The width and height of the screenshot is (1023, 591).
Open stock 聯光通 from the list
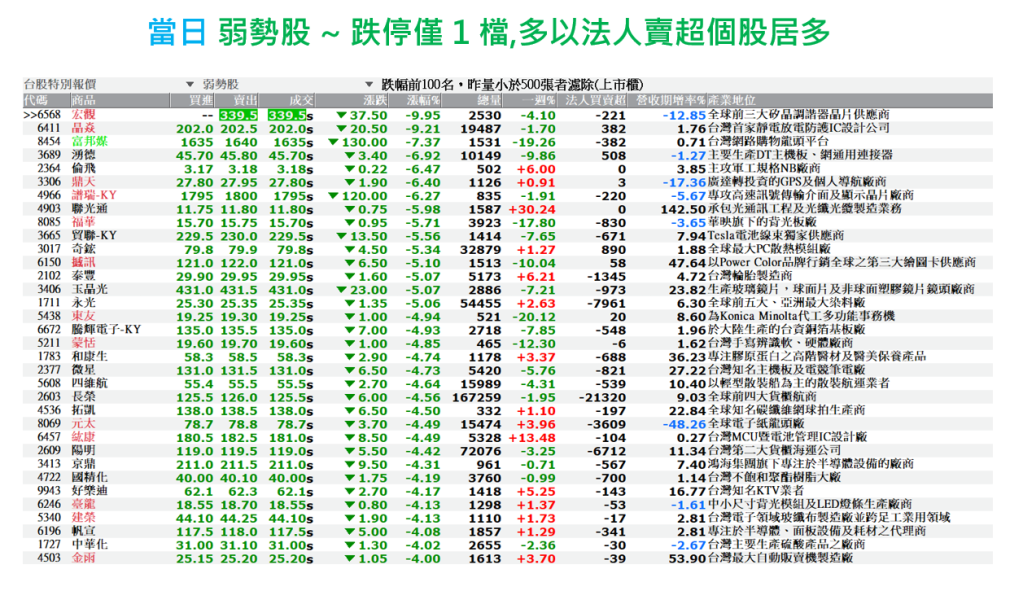90,209
